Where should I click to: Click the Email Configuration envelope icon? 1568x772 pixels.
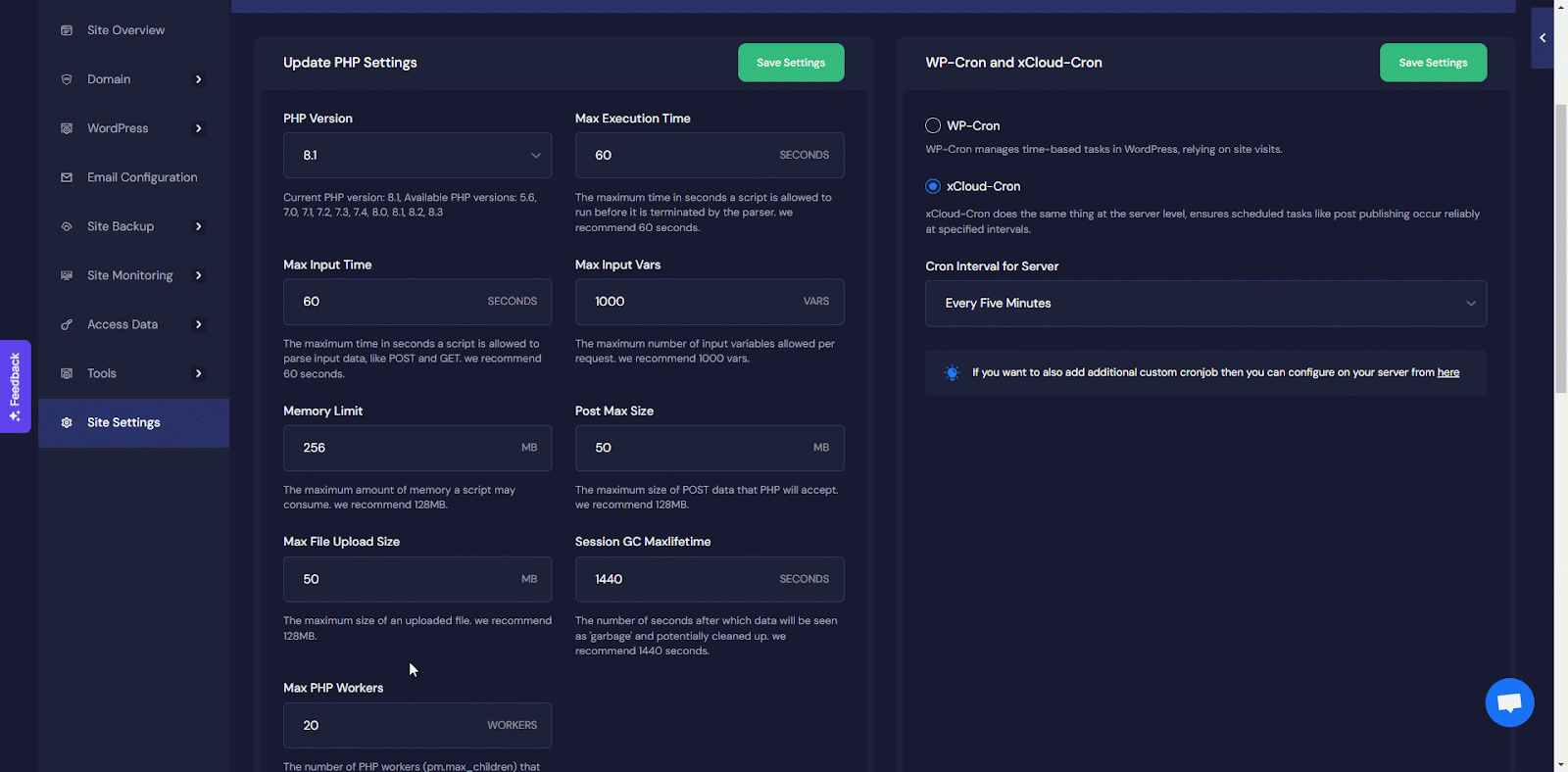[x=67, y=177]
